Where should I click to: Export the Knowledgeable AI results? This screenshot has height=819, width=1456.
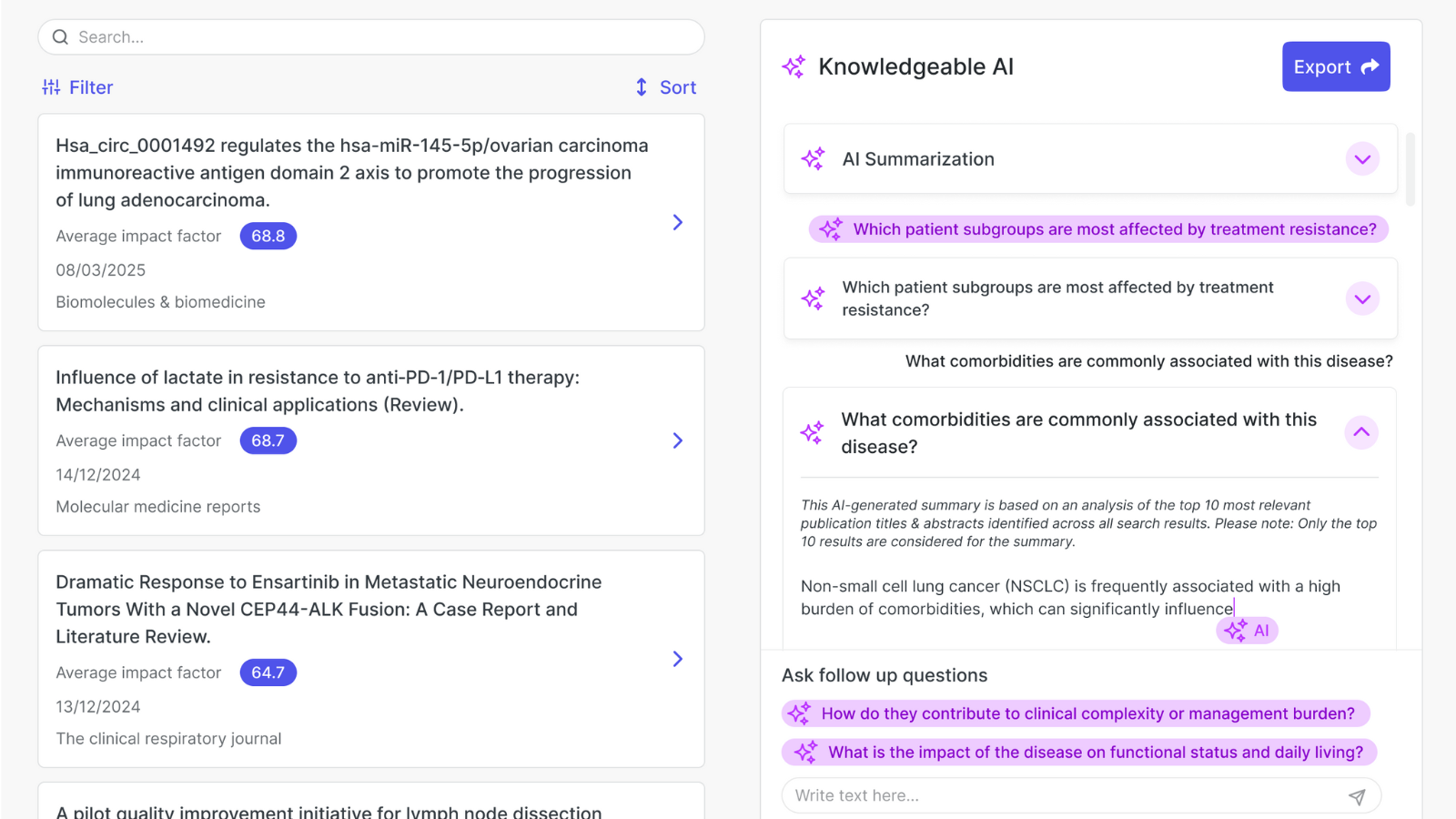click(1335, 66)
